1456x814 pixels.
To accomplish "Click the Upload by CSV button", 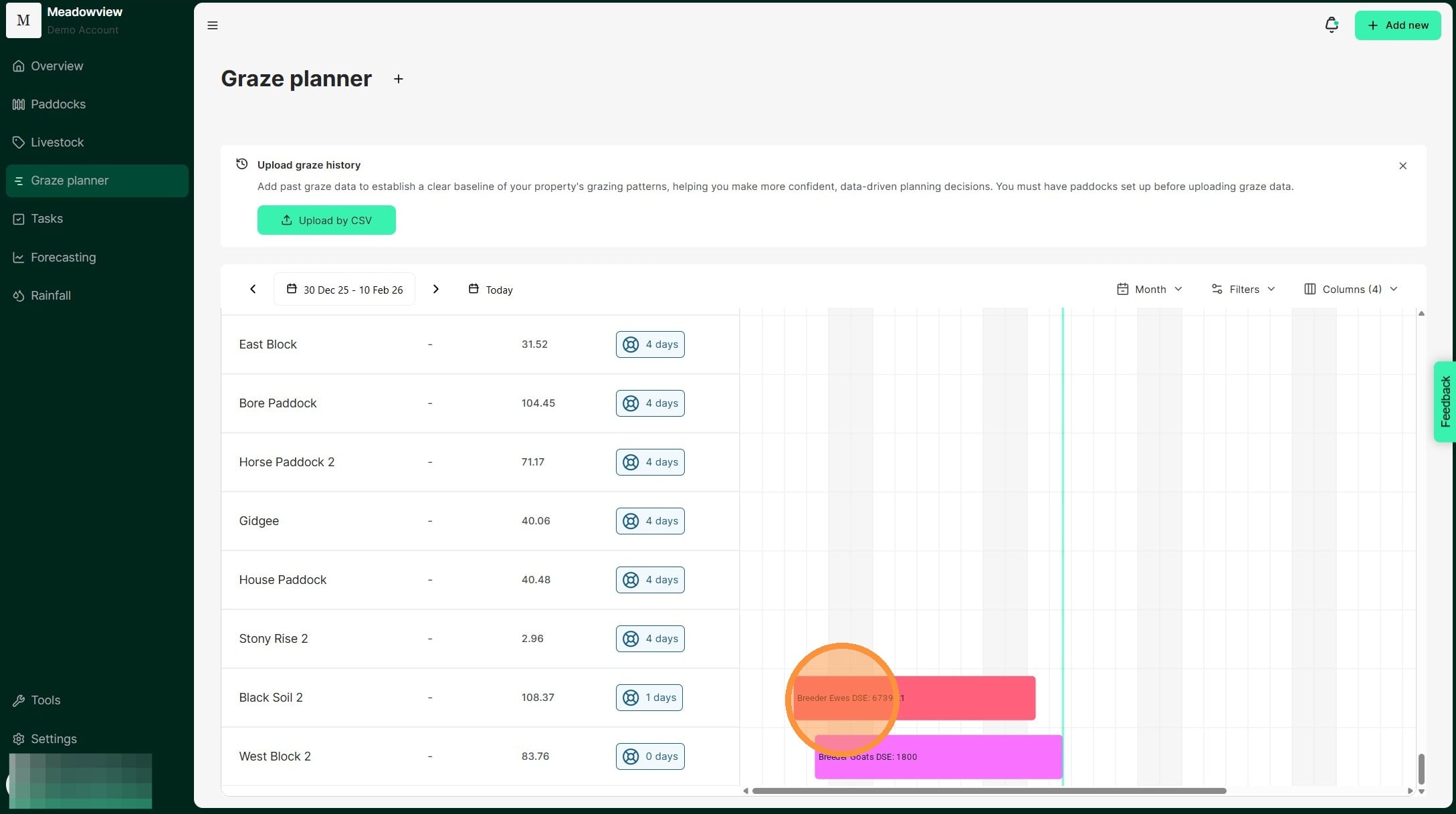I will (x=326, y=220).
